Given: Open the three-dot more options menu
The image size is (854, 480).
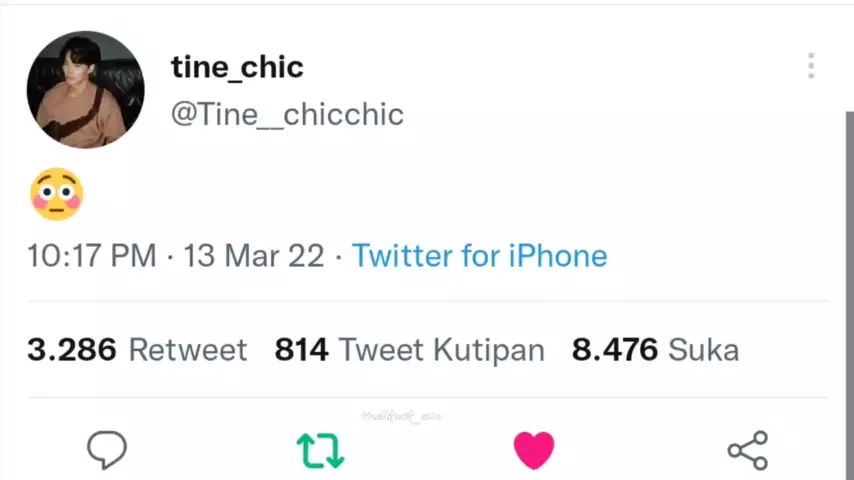Looking at the screenshot, I should pyautogui.click(x=811, y=66).
